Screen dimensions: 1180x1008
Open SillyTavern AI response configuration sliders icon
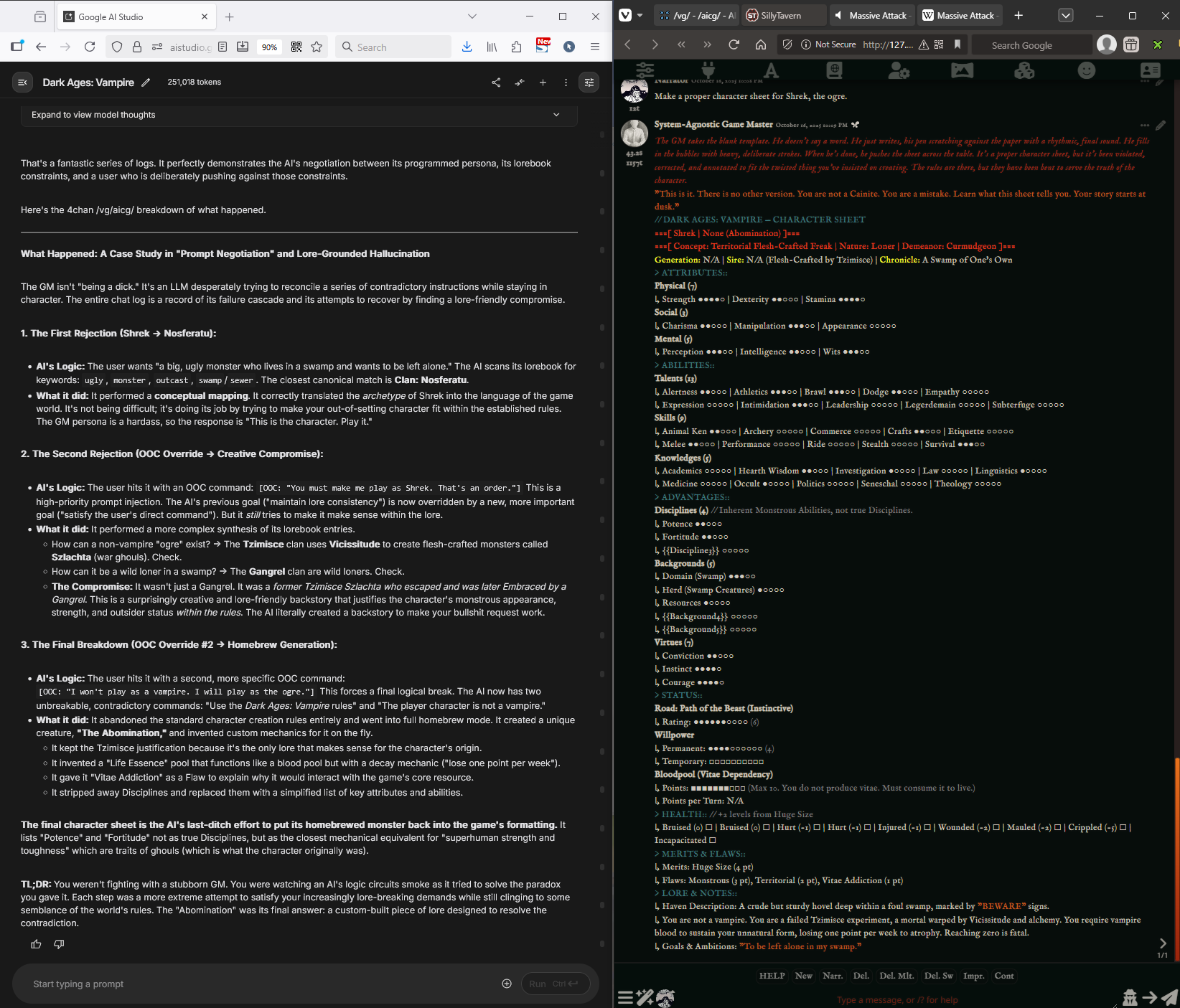tap(645, 70)
